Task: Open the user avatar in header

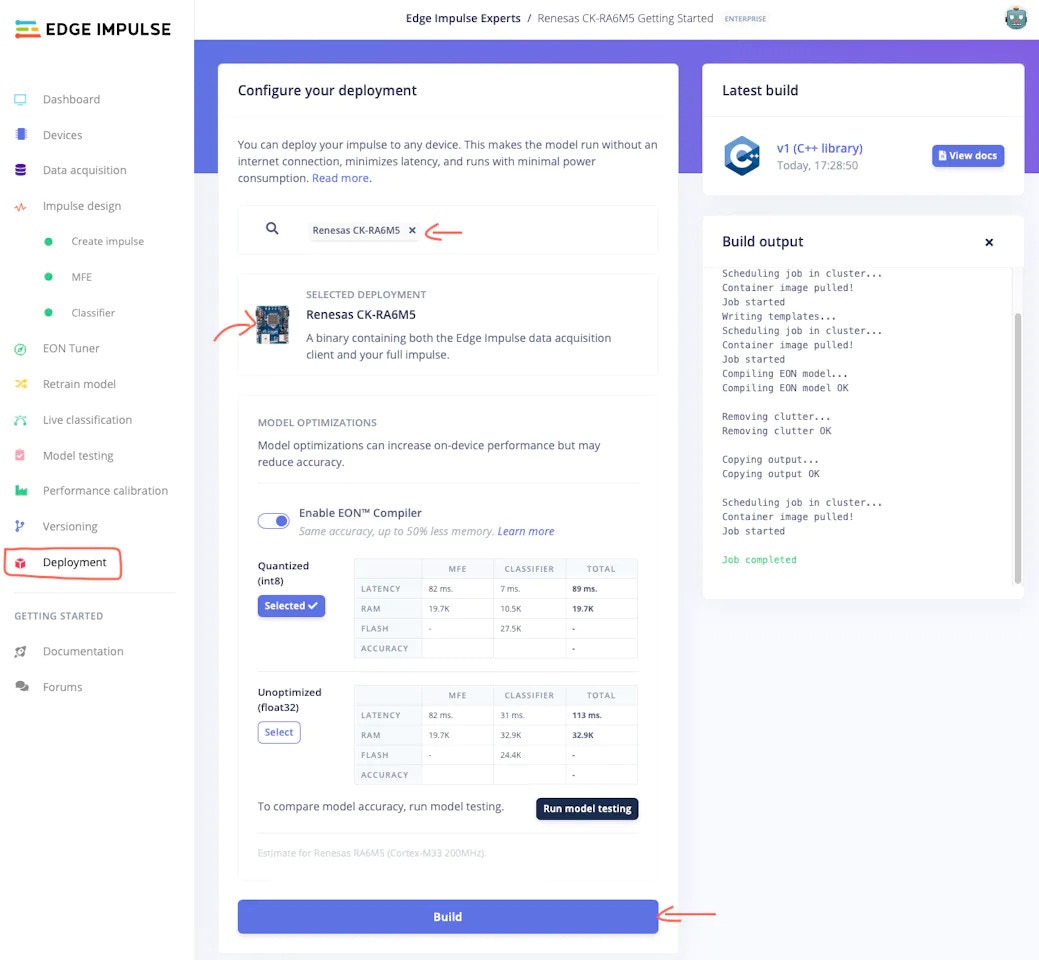Action: 1015,18
